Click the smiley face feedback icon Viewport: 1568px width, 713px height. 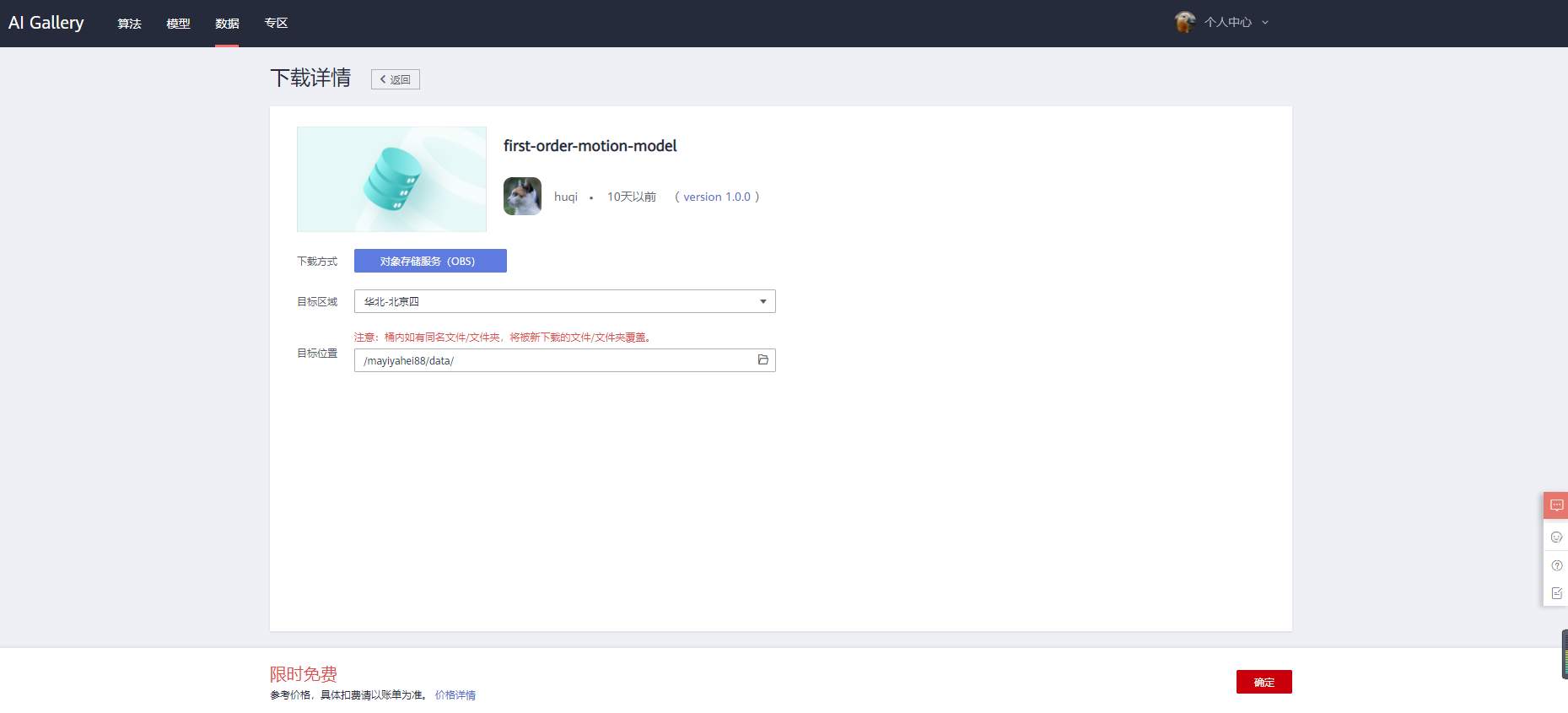point(1557,537)
